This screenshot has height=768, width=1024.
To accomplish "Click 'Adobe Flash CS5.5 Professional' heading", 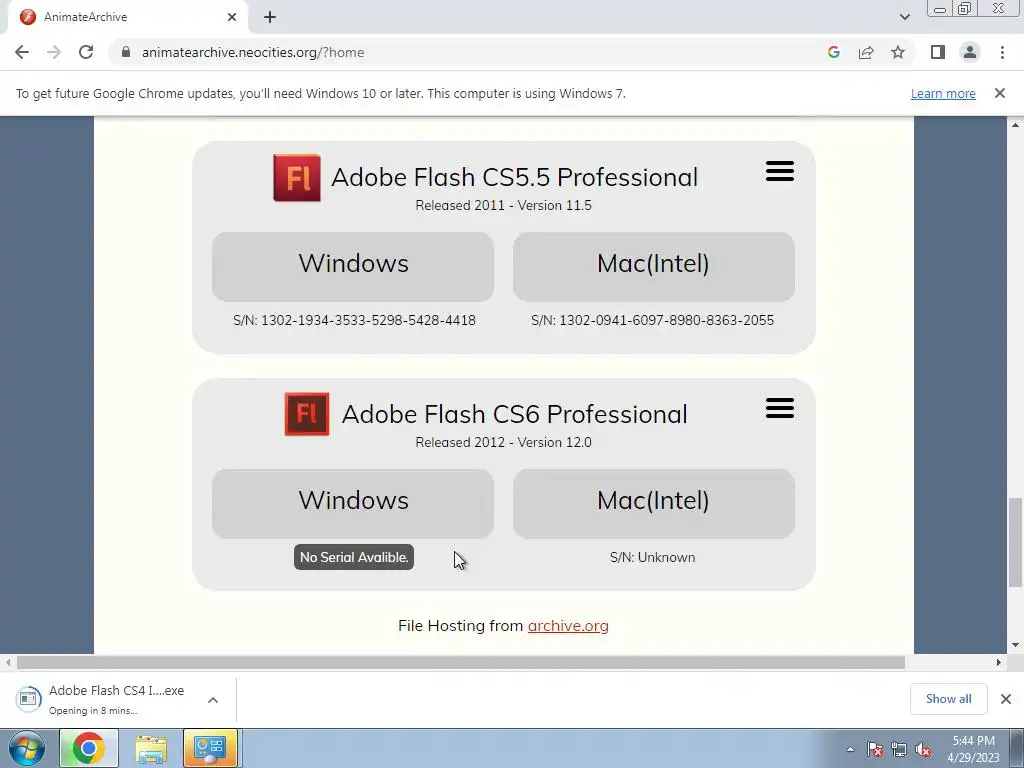I will 515,177.
